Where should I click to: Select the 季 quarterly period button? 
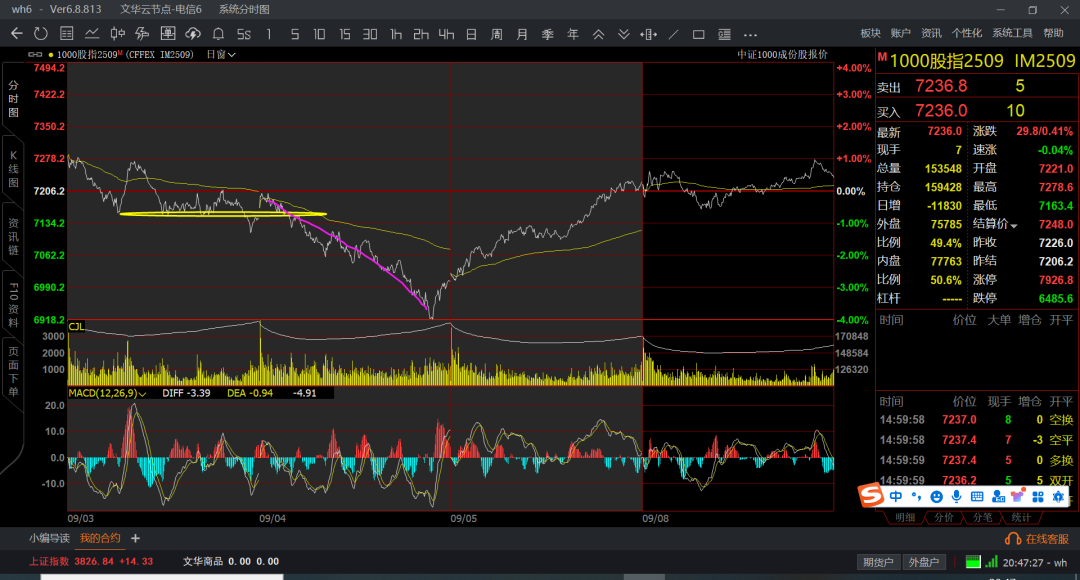click(548, 34)
